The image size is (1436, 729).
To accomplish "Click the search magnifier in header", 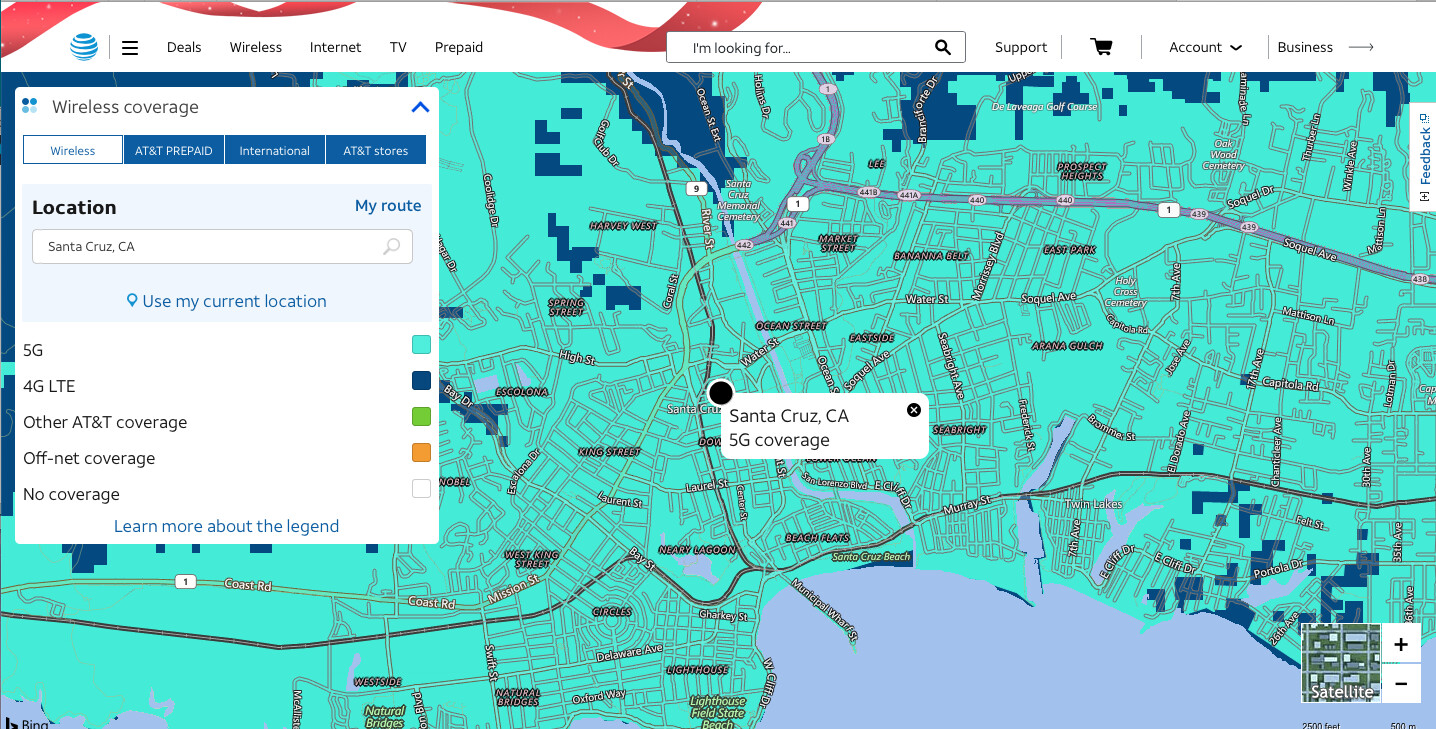I will coord(942,47).
